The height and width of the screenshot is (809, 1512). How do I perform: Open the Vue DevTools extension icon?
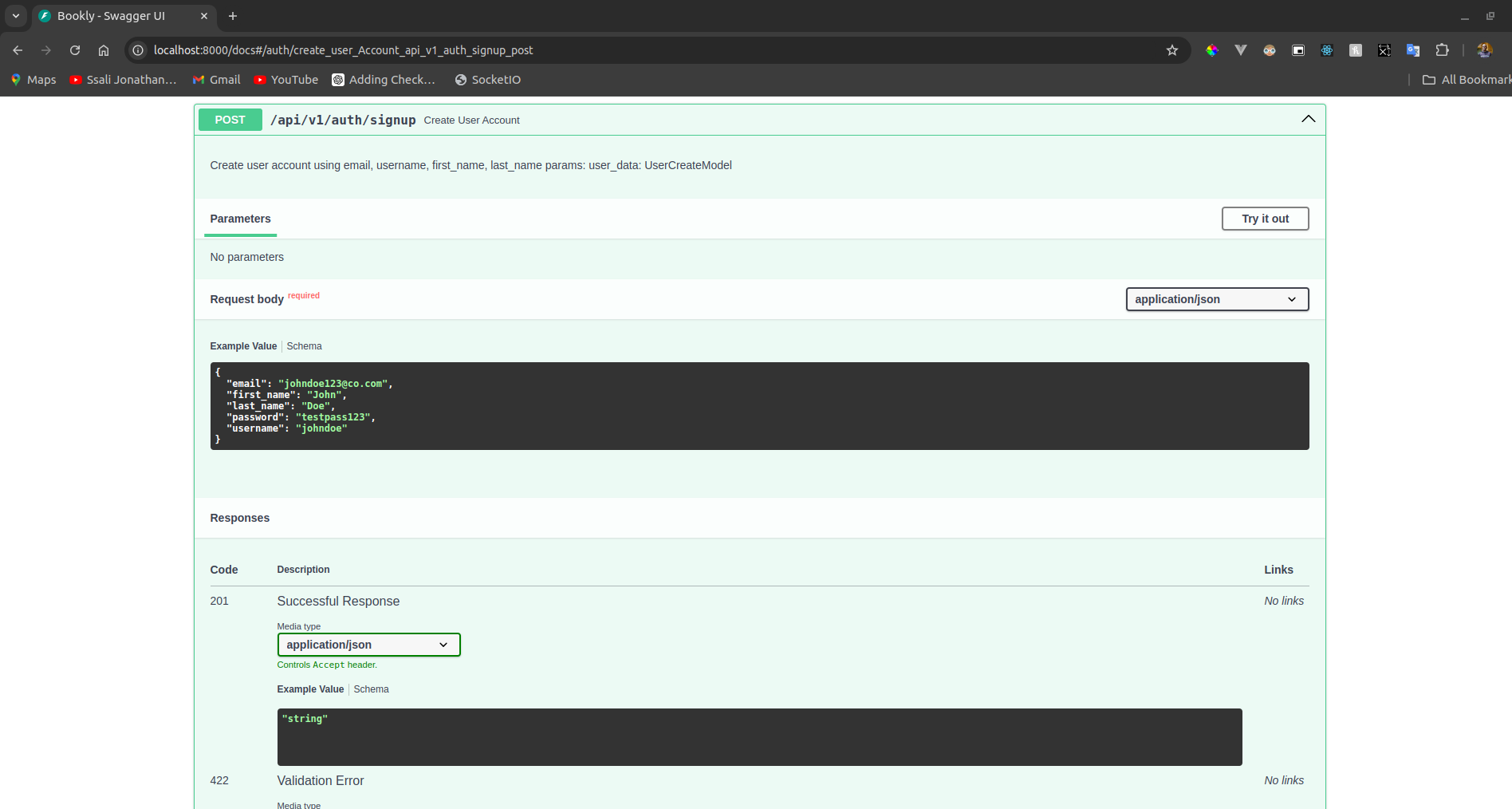tap(1241, 50)
